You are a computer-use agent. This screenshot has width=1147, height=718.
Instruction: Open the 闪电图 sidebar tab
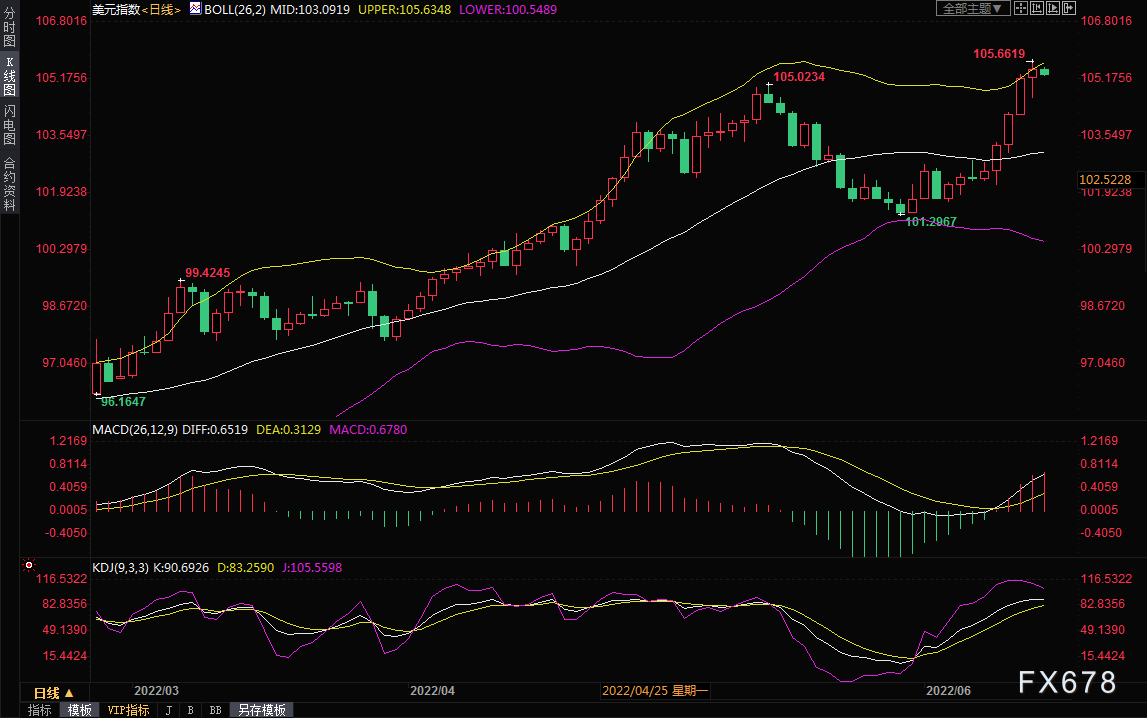pyautogui.click(x=10, y=124)
